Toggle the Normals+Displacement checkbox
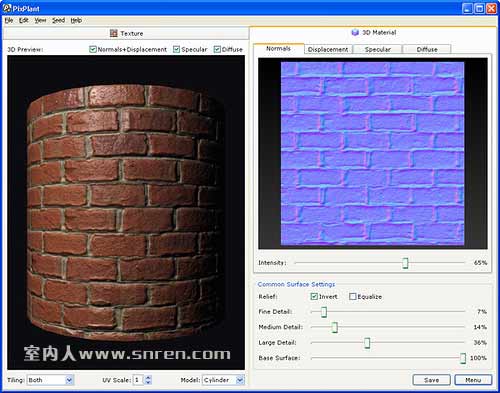The image size is (500, 393). [x=93, y=49]
